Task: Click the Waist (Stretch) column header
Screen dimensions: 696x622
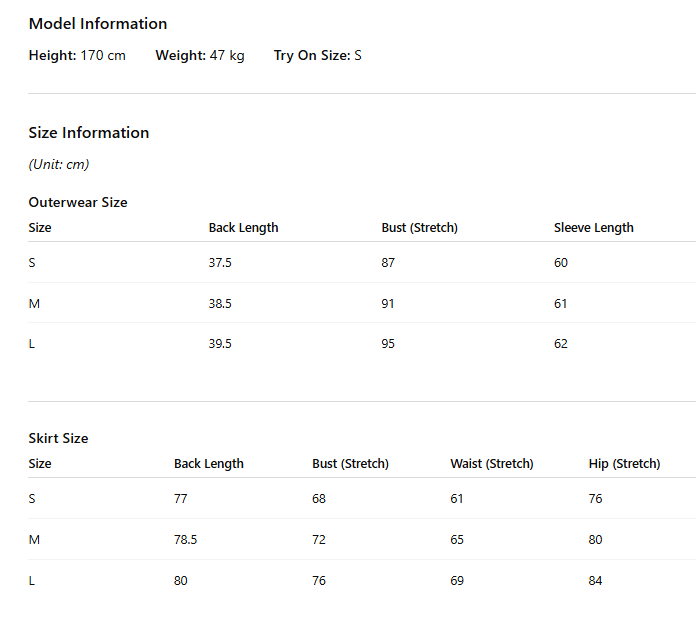Action: point(492,464)
